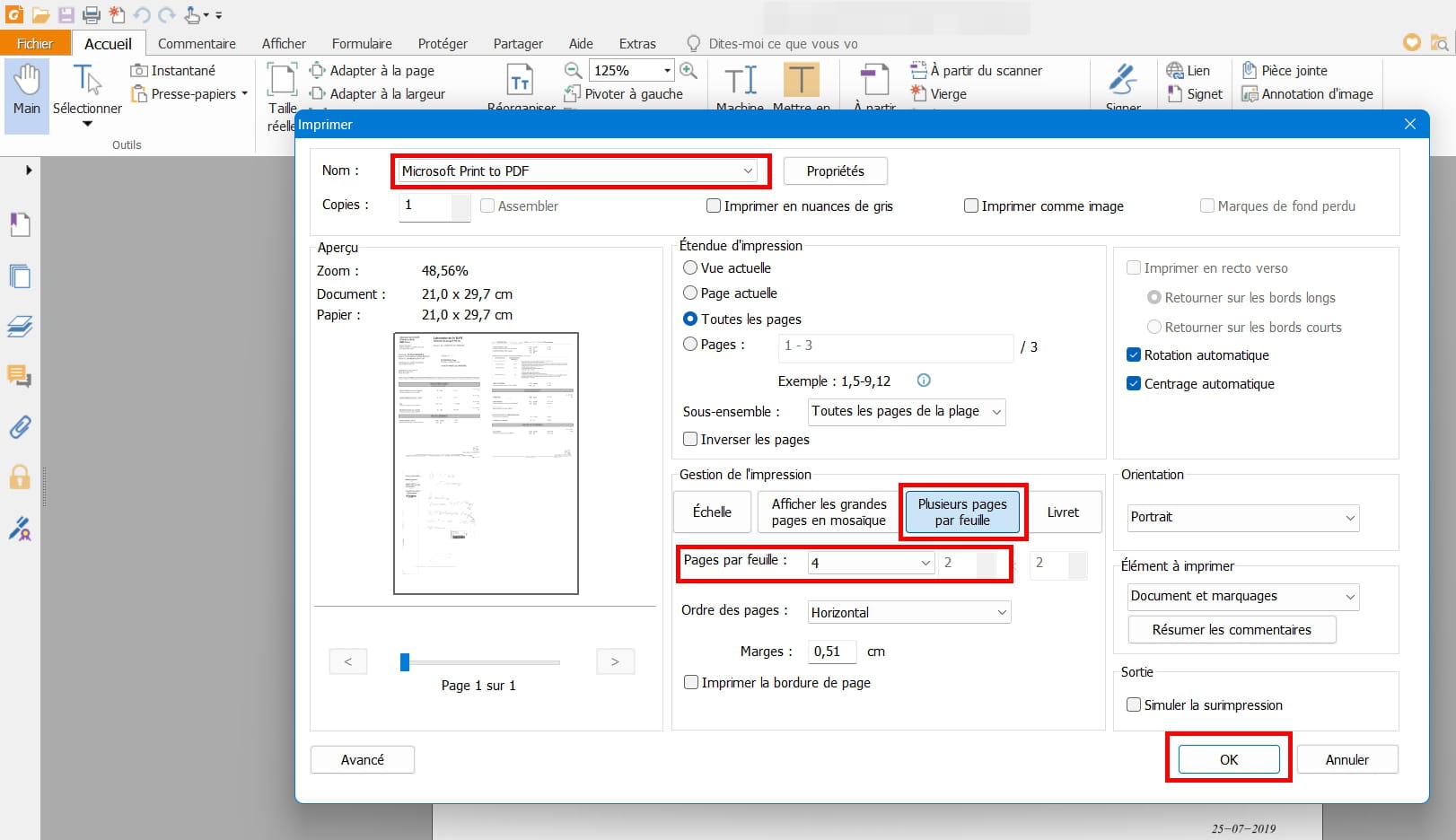The height and width of the screenshot is (840, 1456).
Task: Click the Redo arrow in the quick access bar
Action: pyautogui.click(x=167, y=15)
